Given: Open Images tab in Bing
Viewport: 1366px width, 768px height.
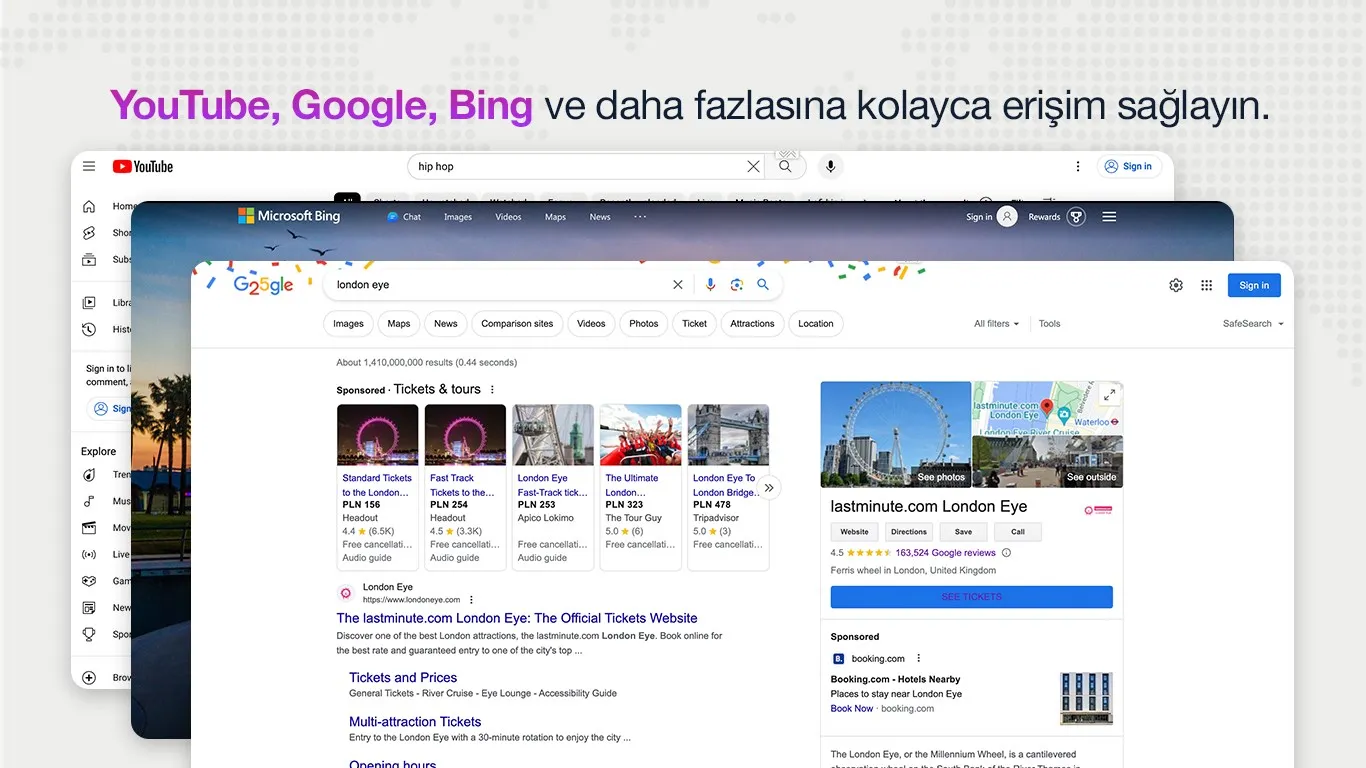Looking at the screenshot, I should click(458, 217).
